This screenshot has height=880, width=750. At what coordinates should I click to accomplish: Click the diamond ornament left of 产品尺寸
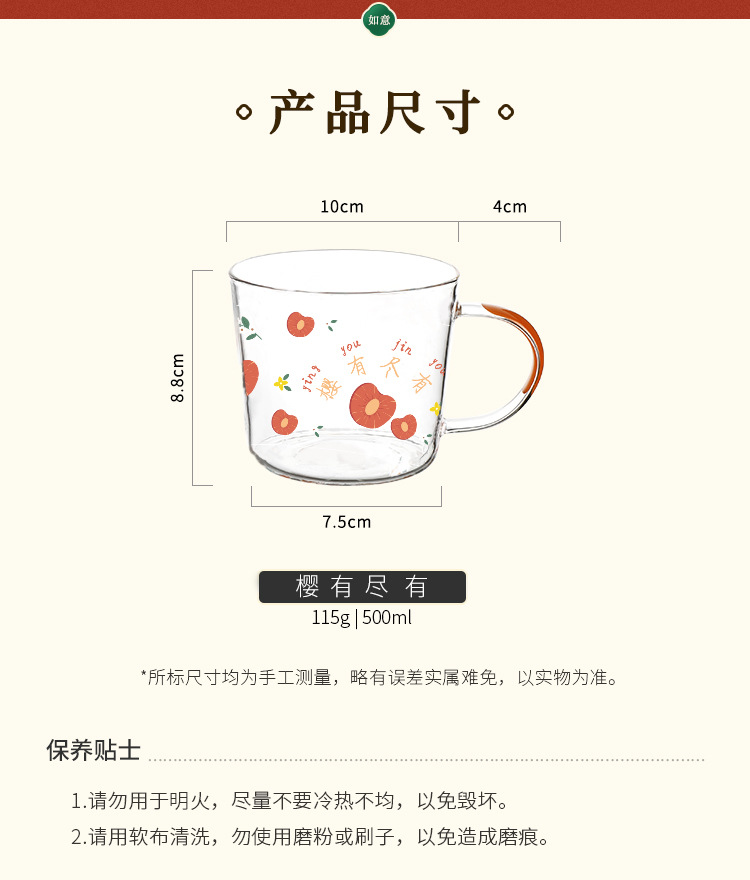coord(244,112)
